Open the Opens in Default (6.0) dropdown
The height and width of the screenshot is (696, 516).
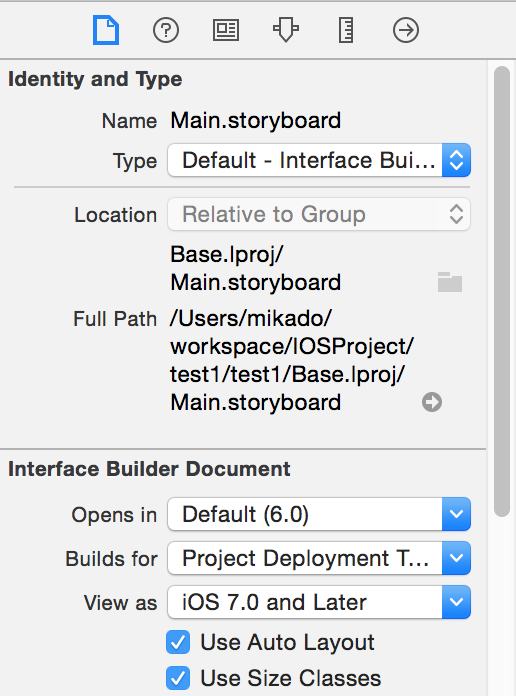click(x=319, y=514)
